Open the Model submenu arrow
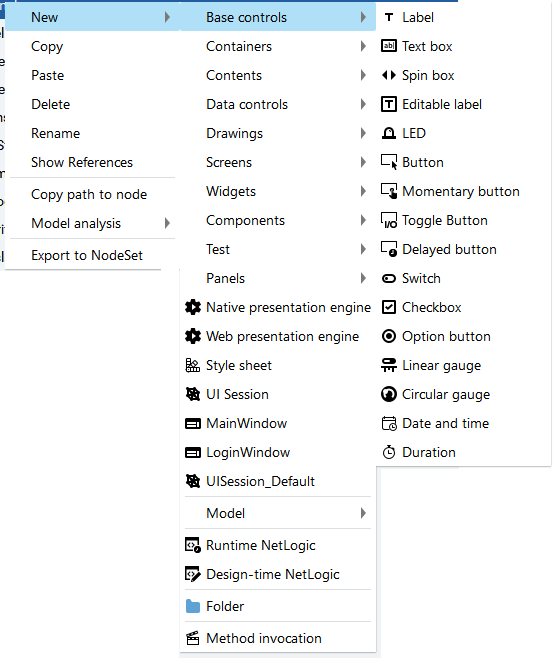 [x=363, y=513]
